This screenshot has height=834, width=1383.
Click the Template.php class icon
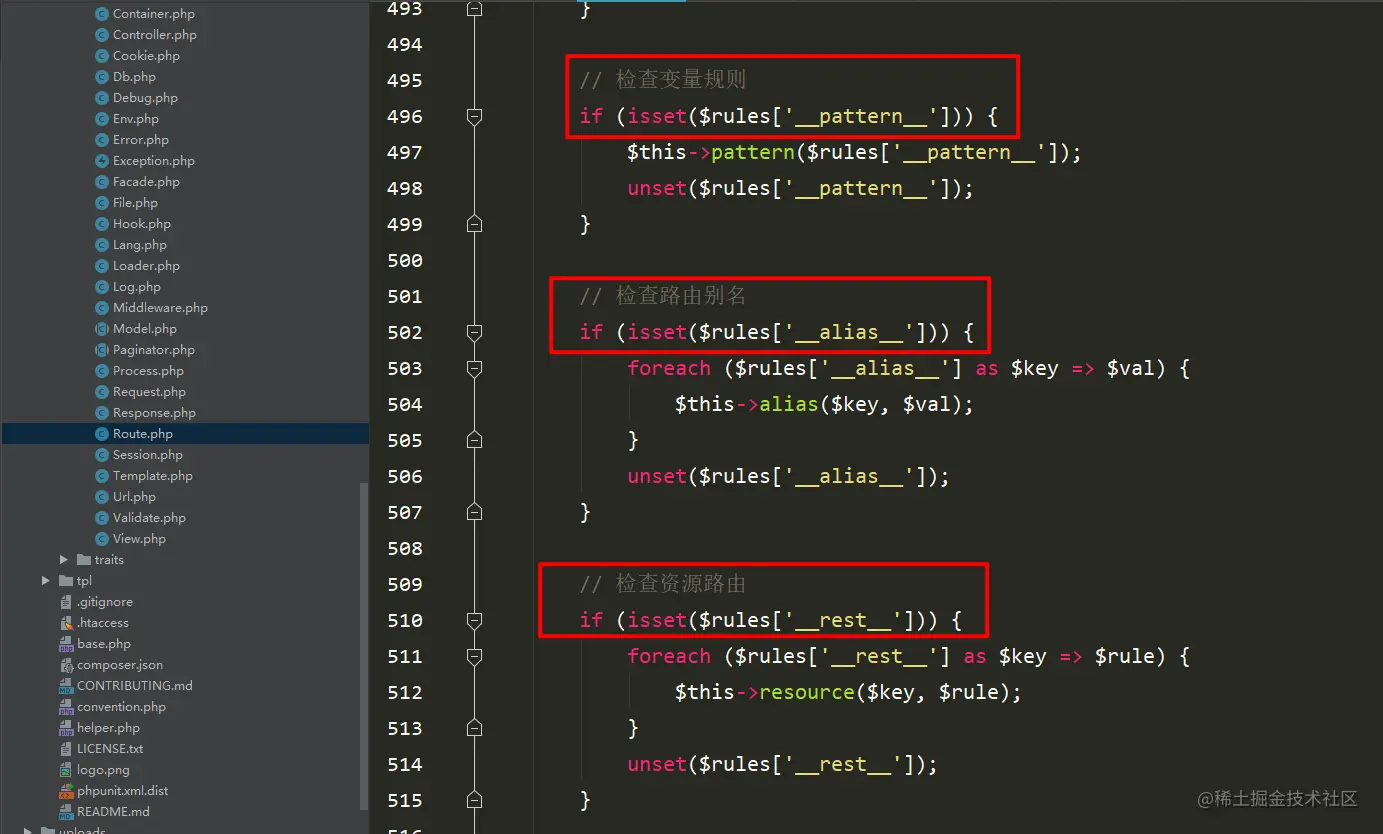tap(102, 476)
